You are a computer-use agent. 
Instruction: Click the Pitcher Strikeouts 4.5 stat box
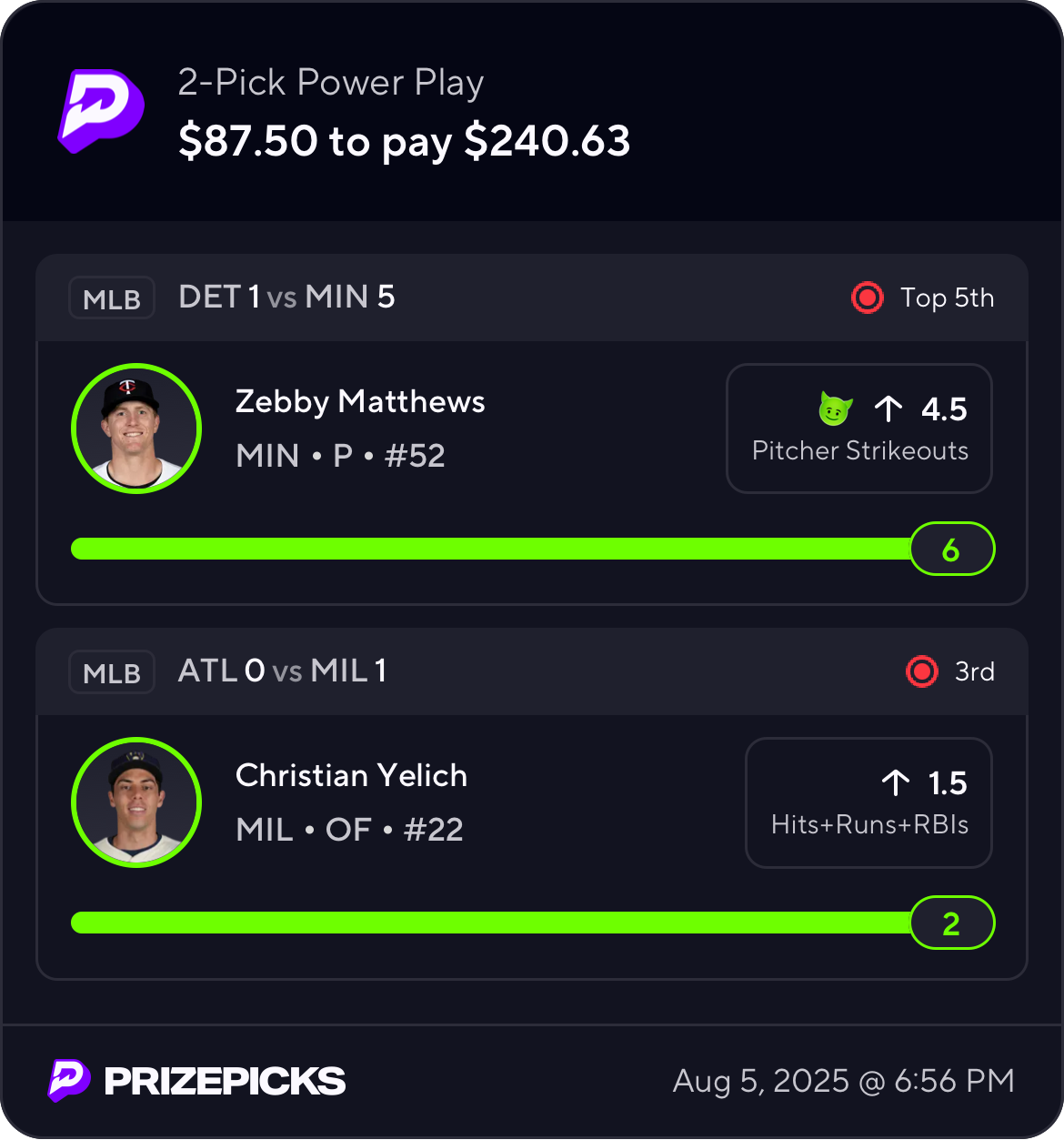(859, 429)
